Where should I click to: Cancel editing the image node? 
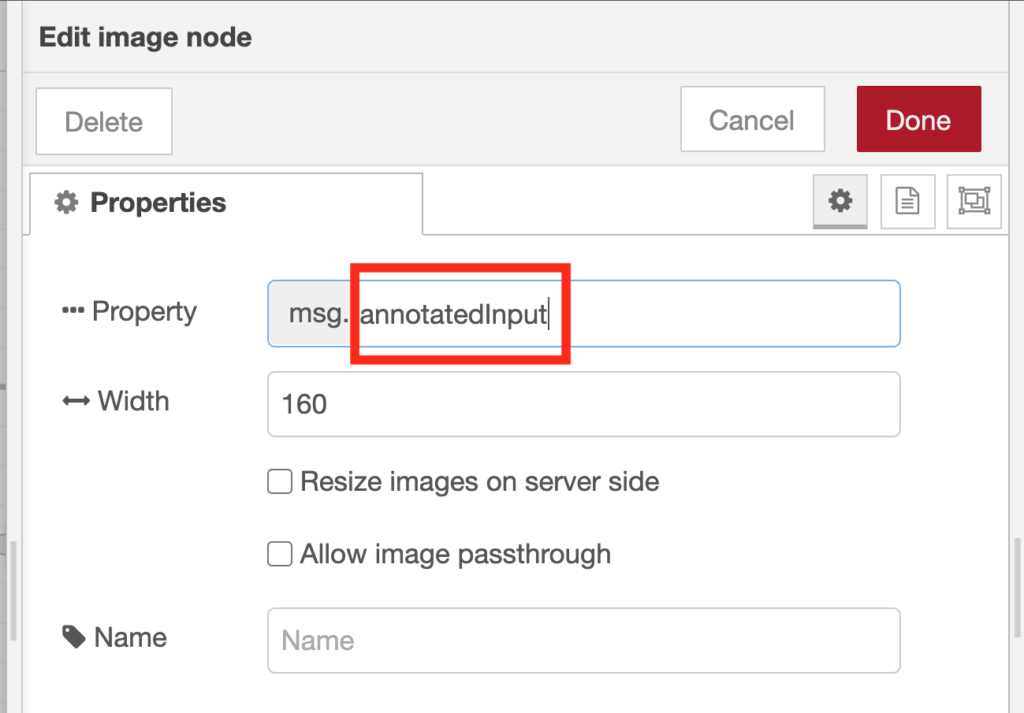coord(752,119)
